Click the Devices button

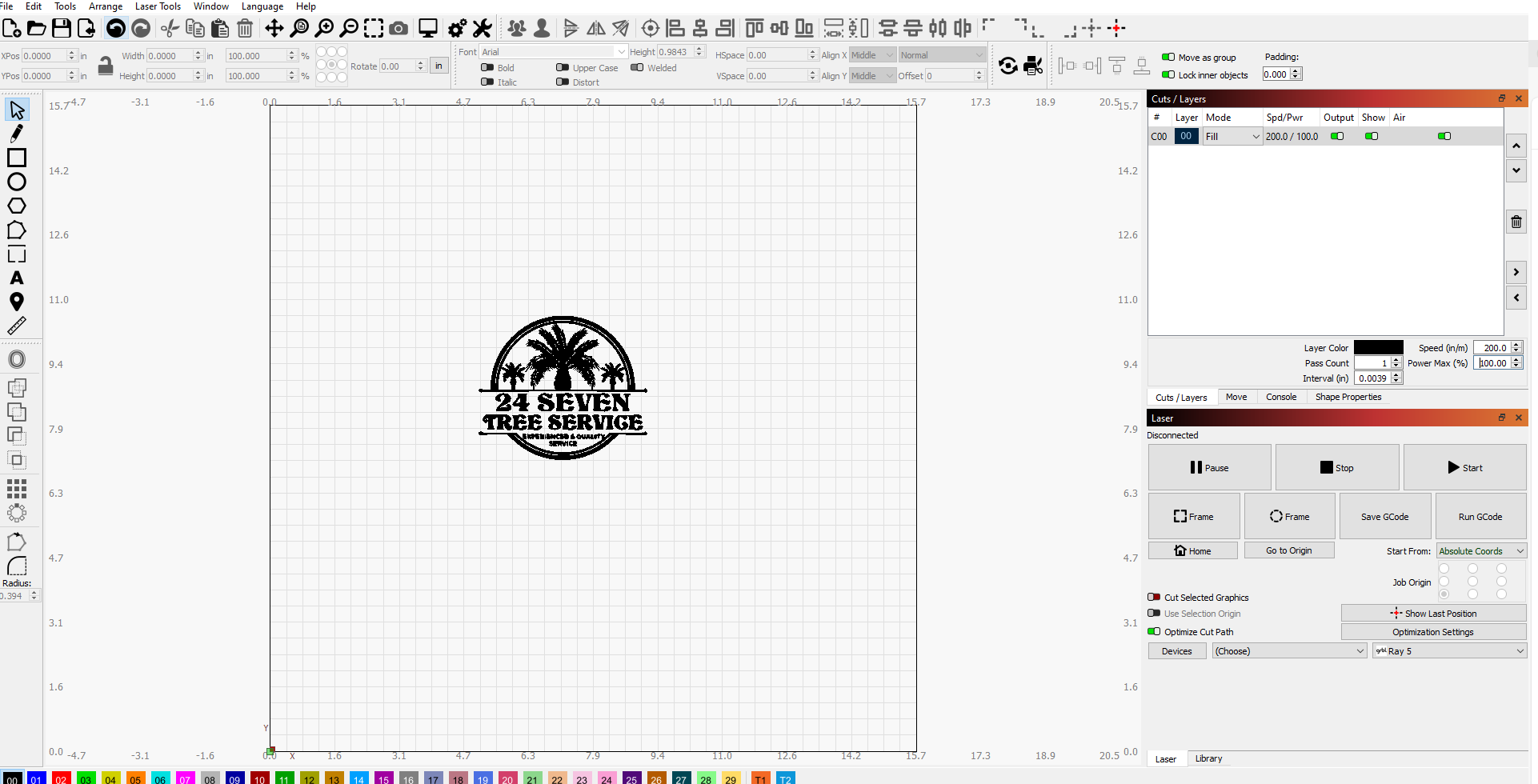[x=1177, y=651]
